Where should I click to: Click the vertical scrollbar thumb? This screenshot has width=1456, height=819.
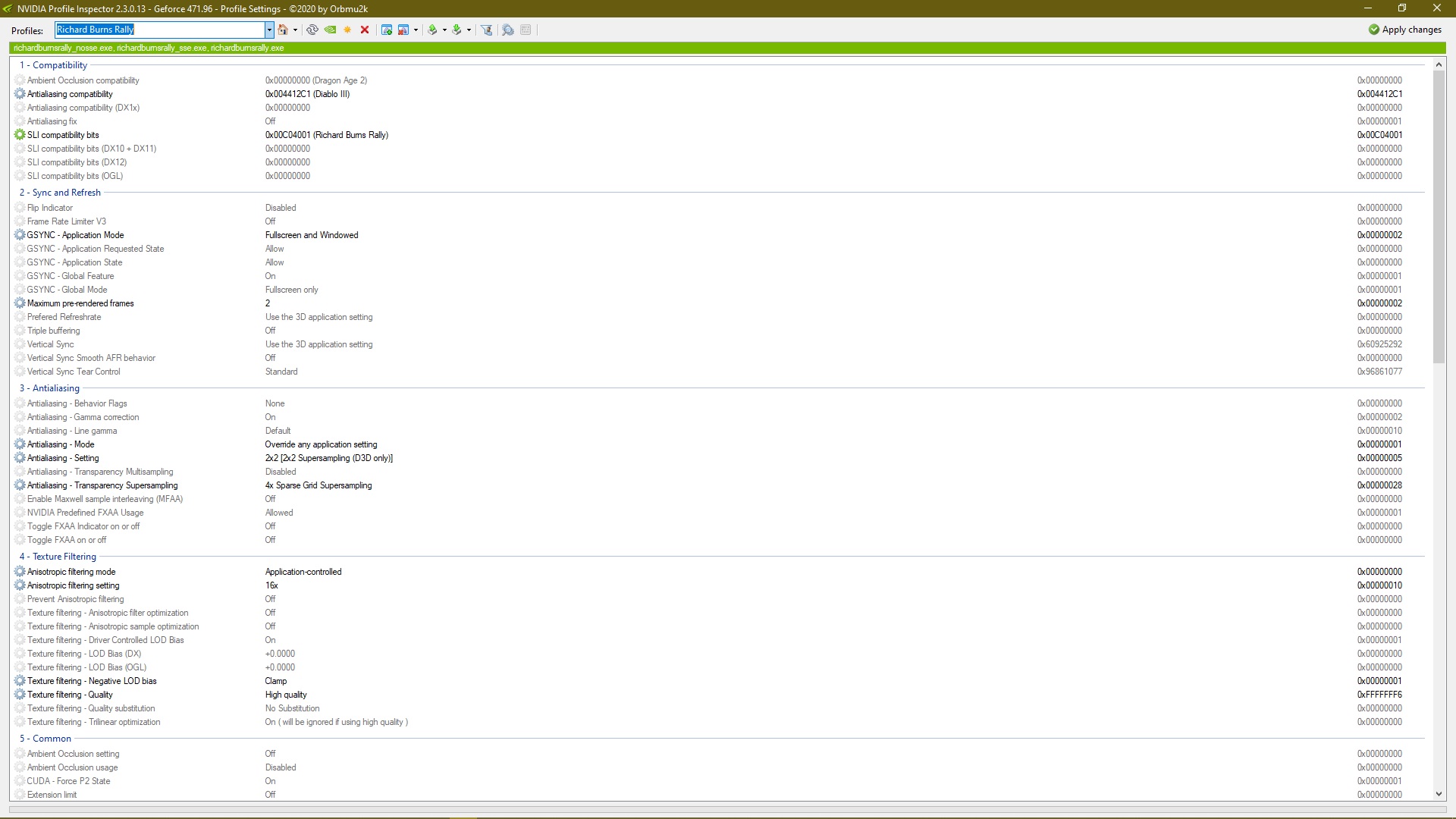(x=1439, y=218)
